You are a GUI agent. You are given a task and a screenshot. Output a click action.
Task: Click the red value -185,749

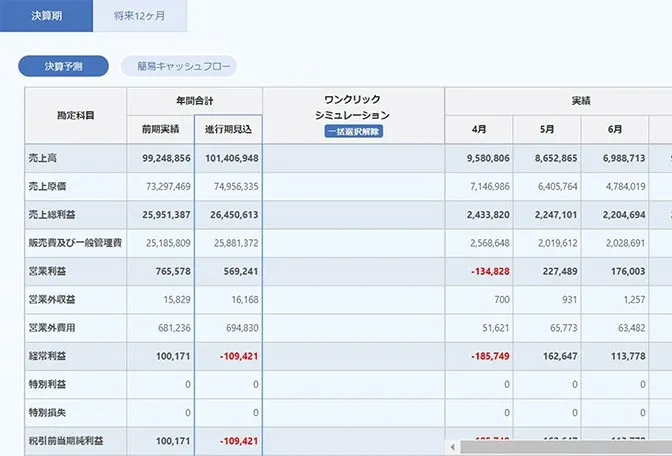point(490,356)
